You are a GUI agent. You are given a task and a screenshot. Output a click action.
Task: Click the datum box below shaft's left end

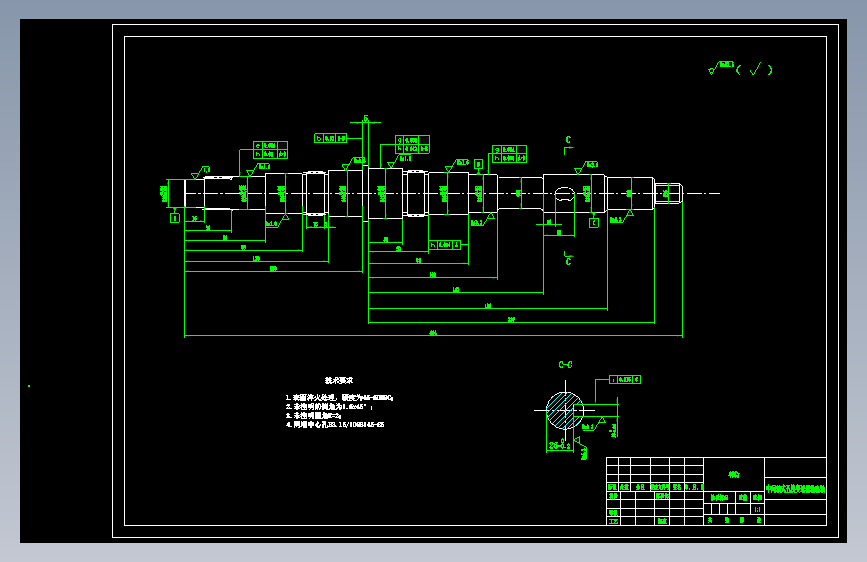tap(175, 218)
